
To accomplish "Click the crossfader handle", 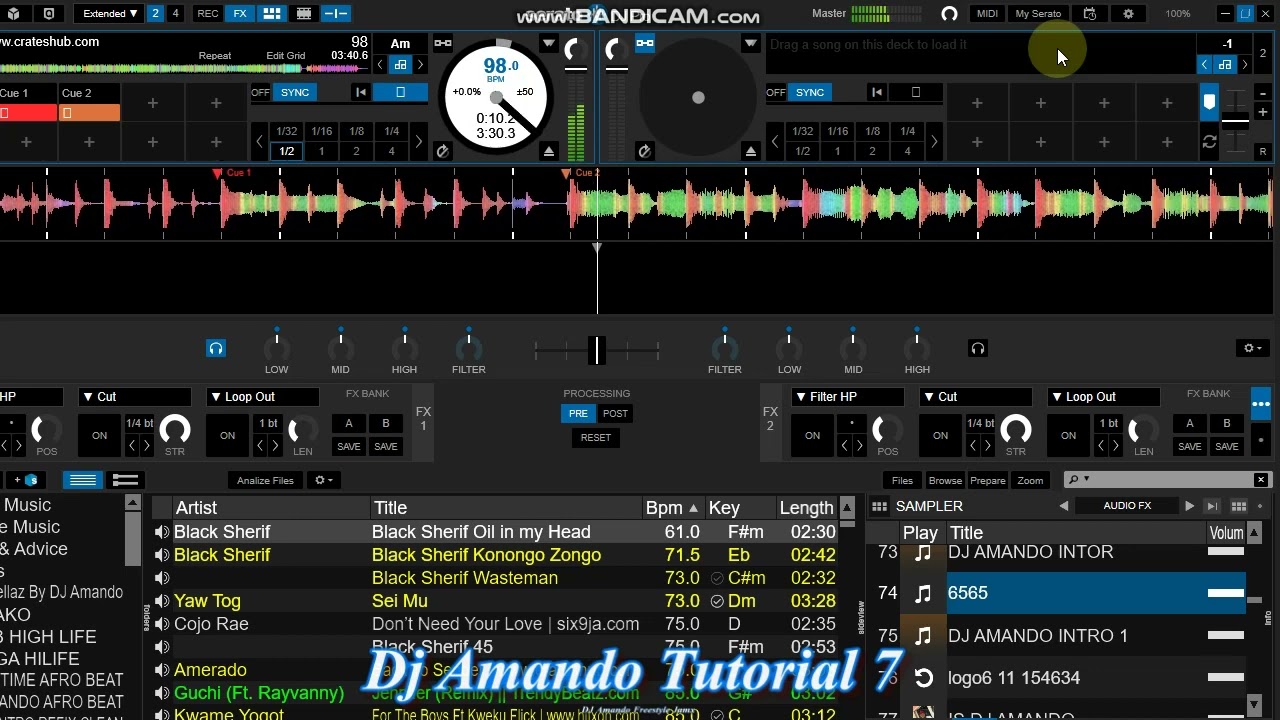I will tap(597, 350).
